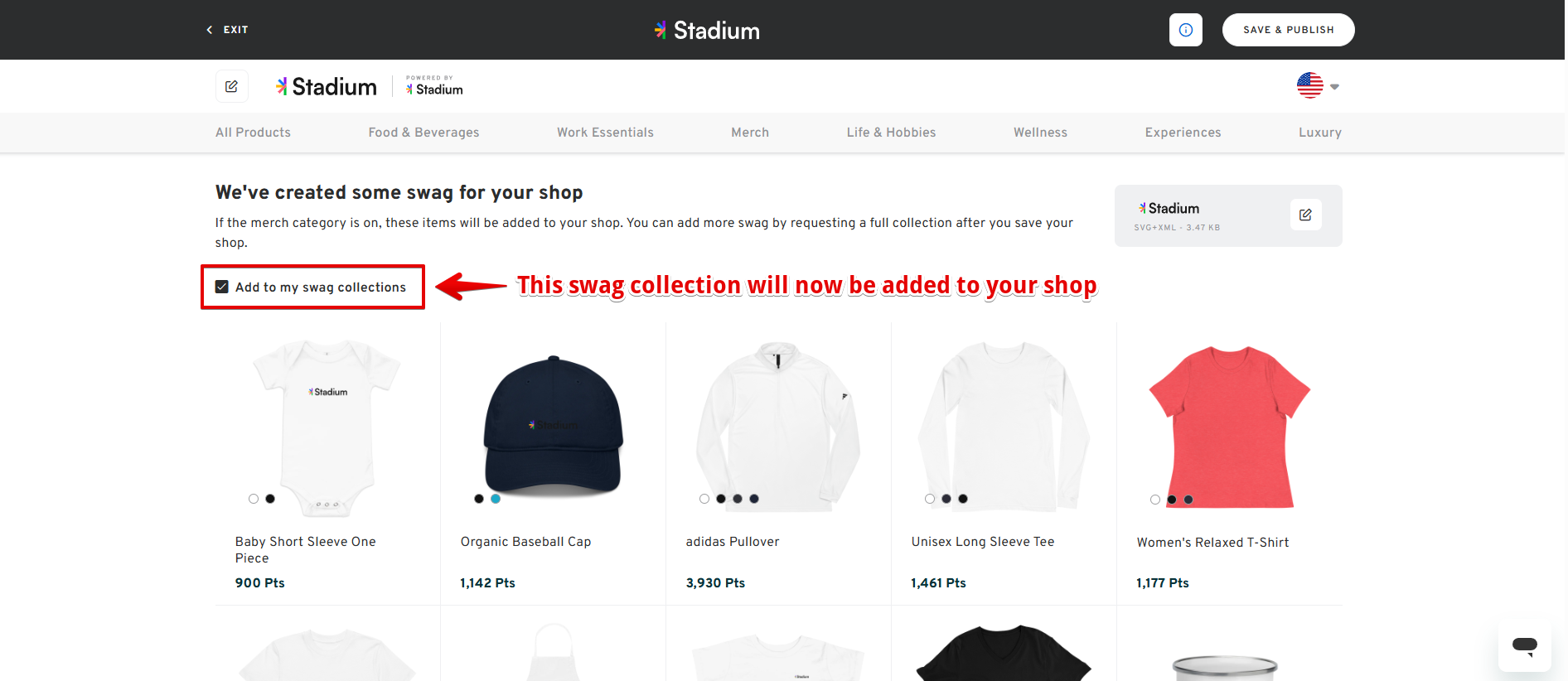Click the edit shop logo pencil icon

[x=232, y=86]
